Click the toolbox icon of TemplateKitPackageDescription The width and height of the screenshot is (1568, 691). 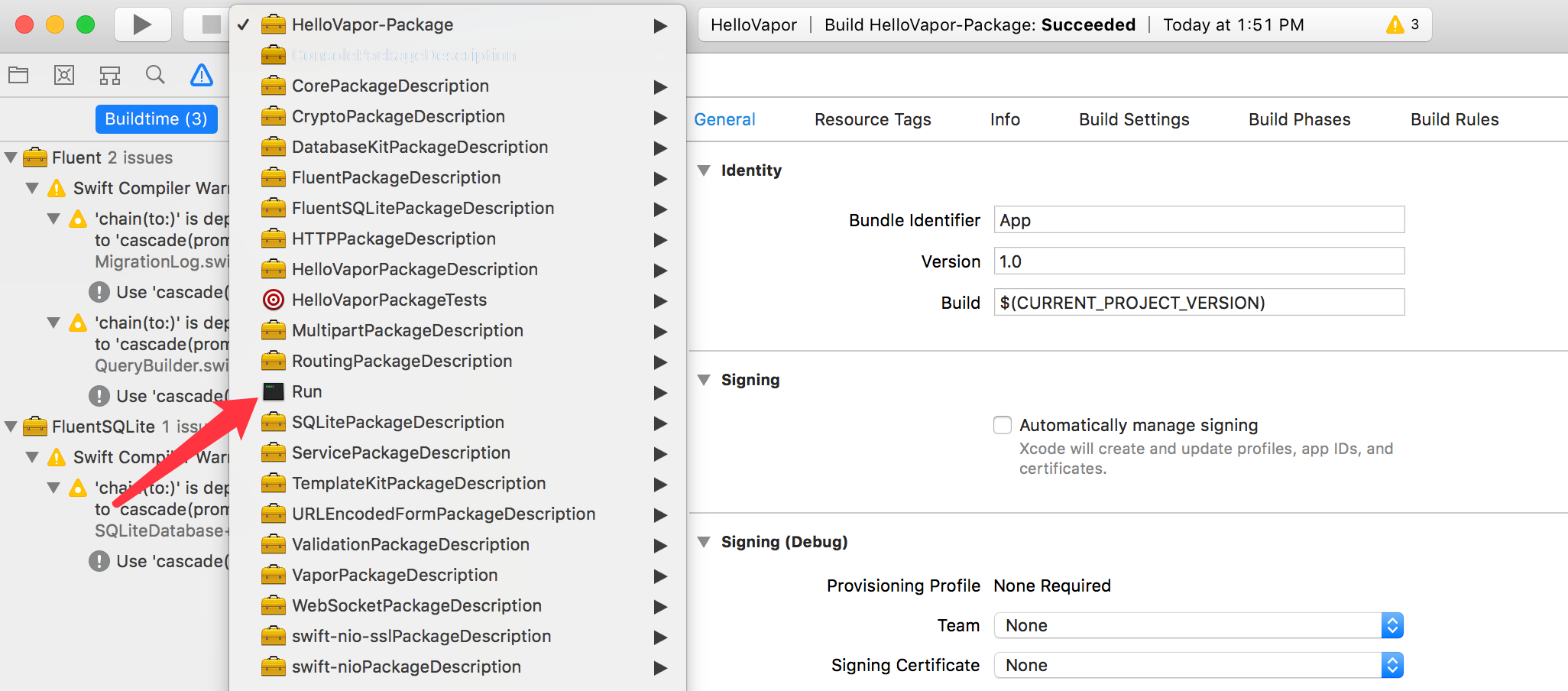pos(274,483)
